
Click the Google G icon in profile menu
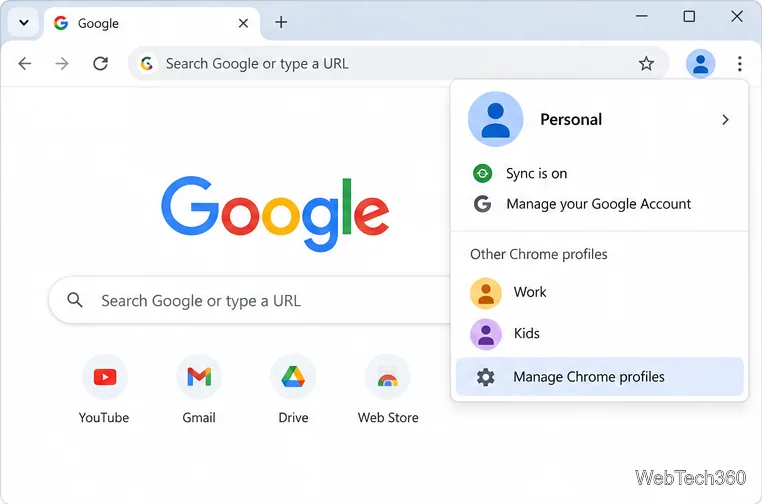pyautogui.click(x=482, y=204)
